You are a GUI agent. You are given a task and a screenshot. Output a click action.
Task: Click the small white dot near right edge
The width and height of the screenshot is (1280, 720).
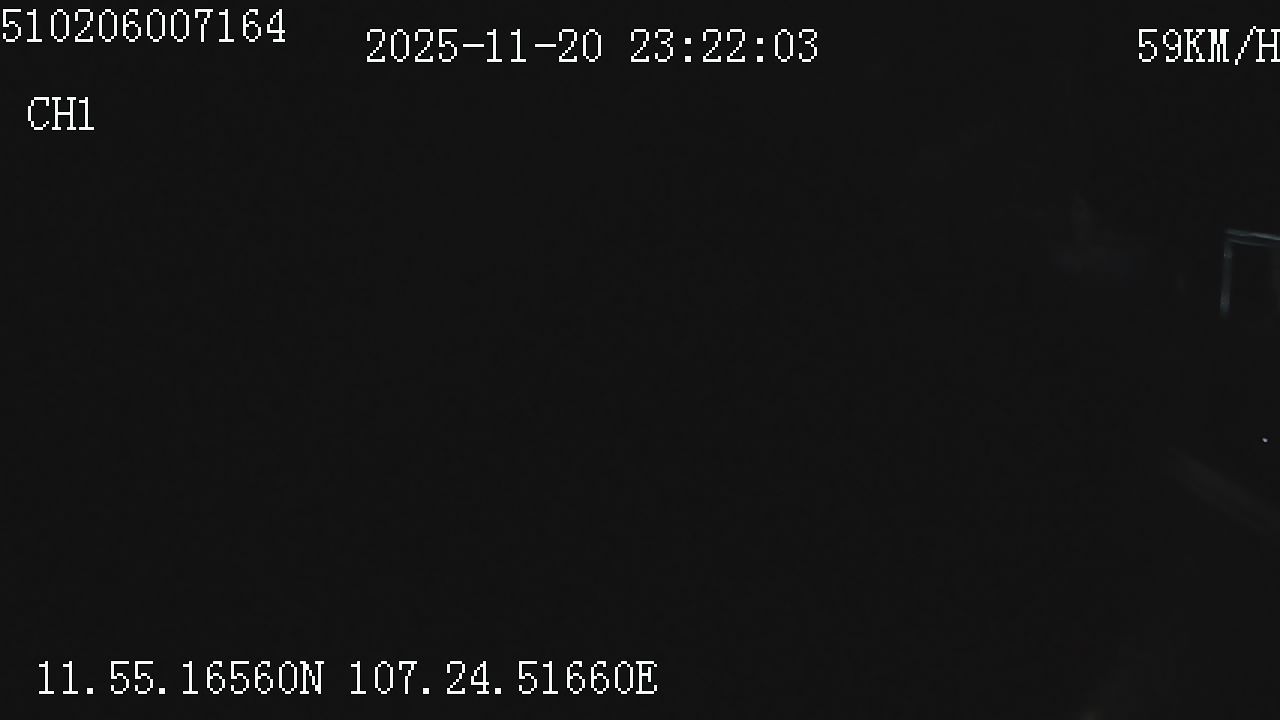(1265, 439)
